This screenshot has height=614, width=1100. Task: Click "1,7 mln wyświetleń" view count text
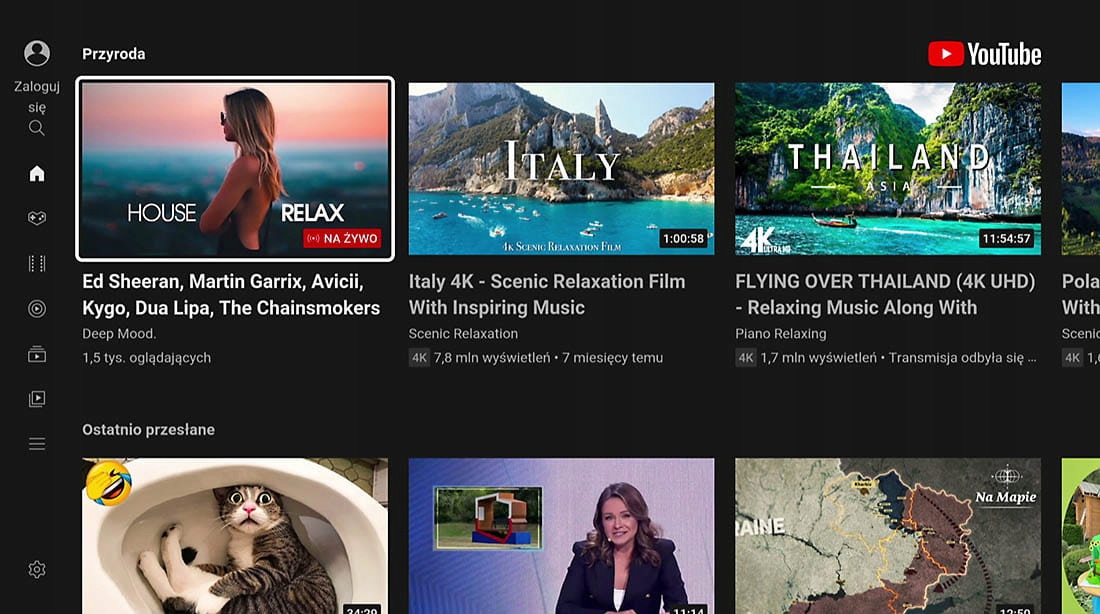pyautogui.click(x=819, y=358)
